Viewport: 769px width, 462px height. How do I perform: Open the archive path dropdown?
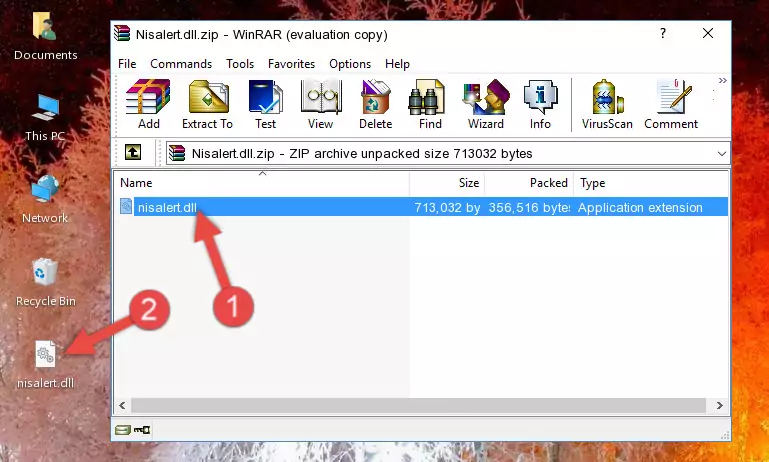coord(721,154)
